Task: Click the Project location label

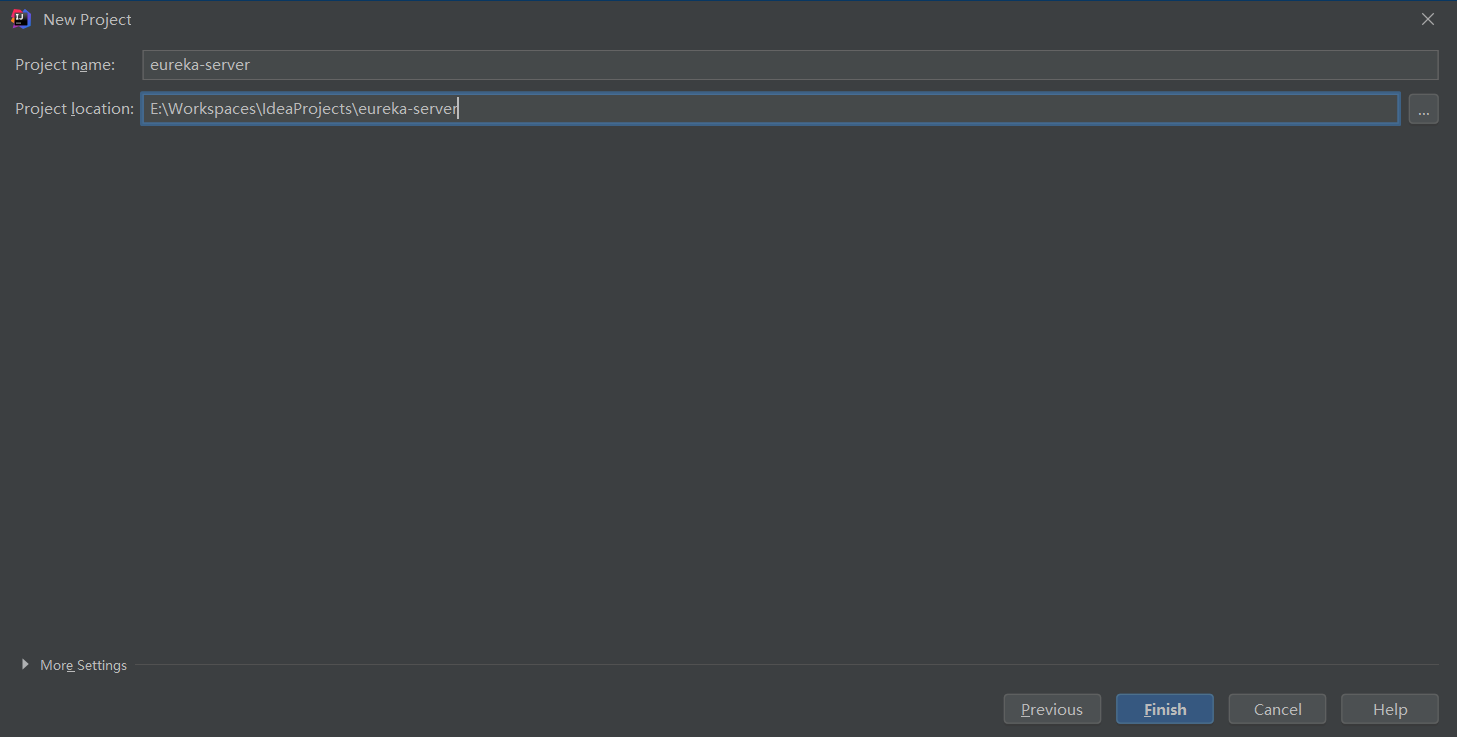Action: 74,109
